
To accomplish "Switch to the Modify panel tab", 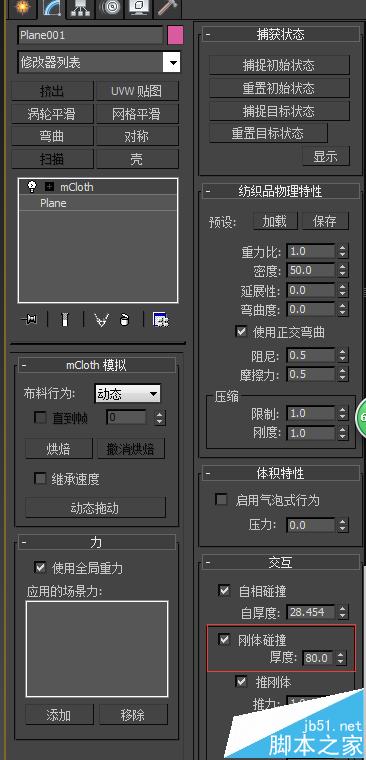I will click(x=52, y=8).
